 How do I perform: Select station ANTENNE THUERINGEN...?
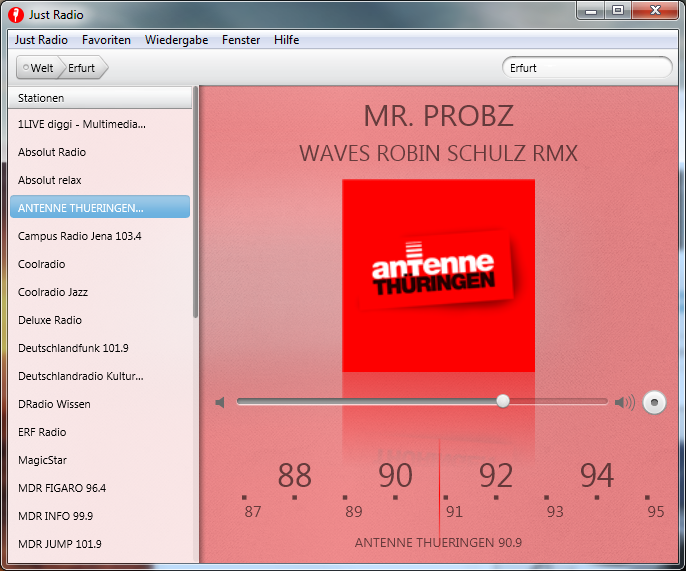tap(100, 207)
